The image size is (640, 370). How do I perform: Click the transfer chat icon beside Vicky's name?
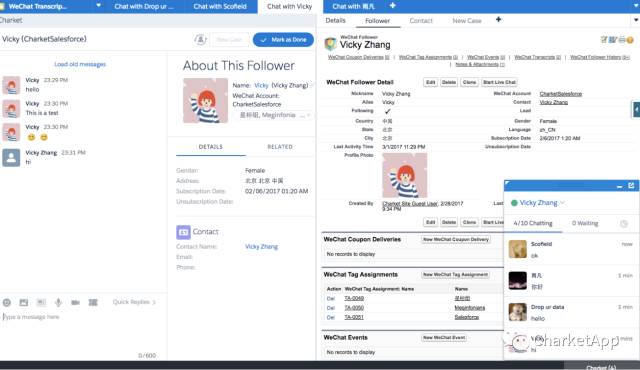click(x=200, y=40)
